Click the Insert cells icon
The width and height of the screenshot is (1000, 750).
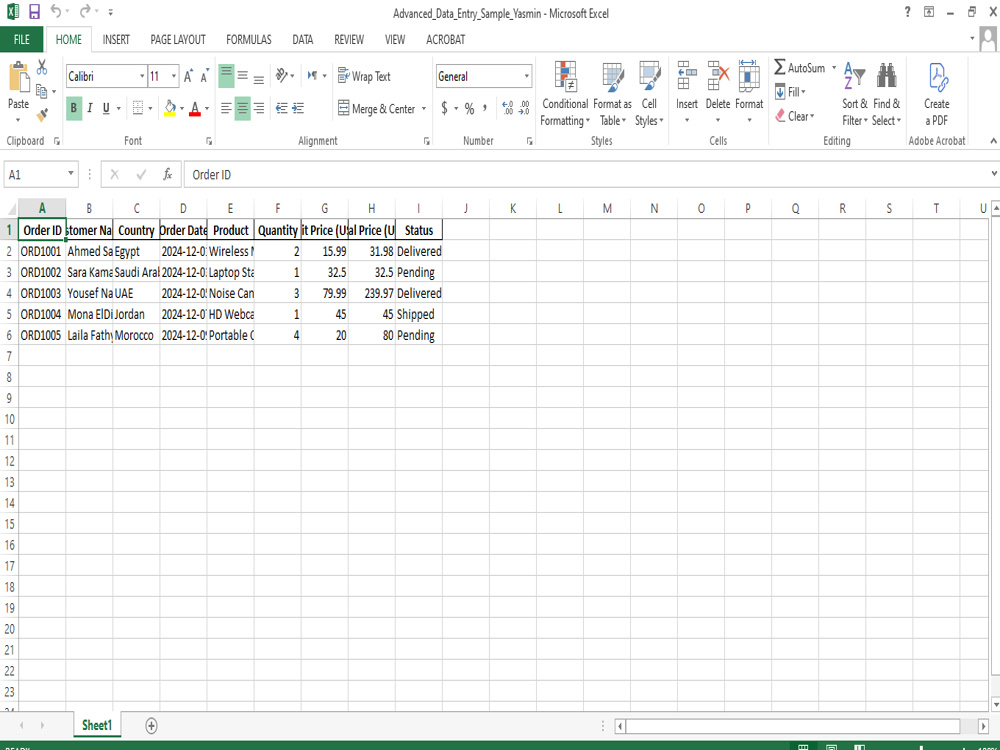click(687, 75)
